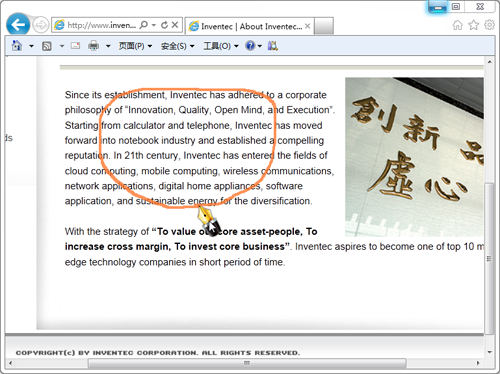Screen dimensions: 500x374
Task: Click the Chinese calligraphy wall photo
Action: (x=414, y=157)
